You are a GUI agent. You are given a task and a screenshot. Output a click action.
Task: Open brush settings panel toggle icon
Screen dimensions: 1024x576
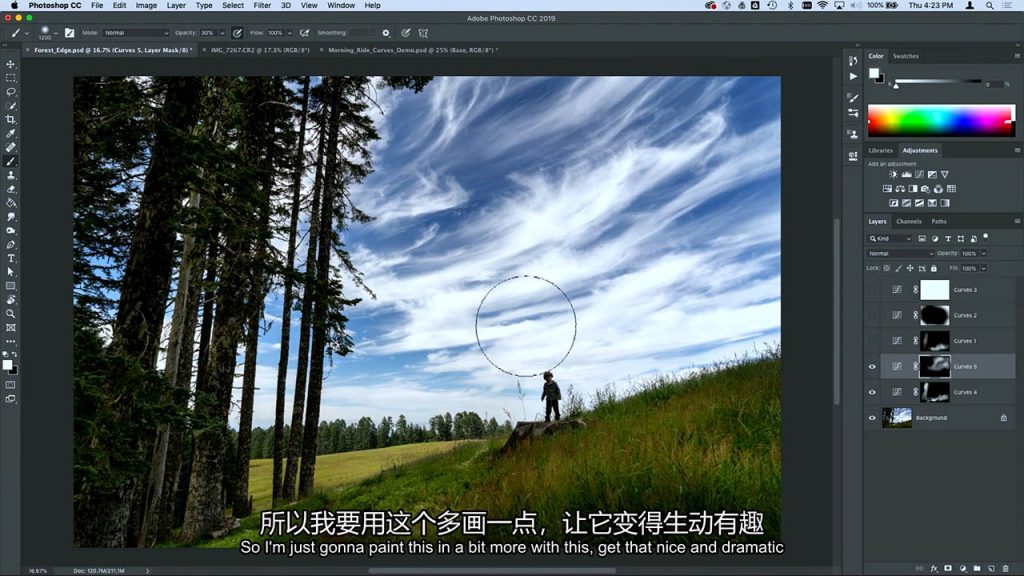point(69,33)
